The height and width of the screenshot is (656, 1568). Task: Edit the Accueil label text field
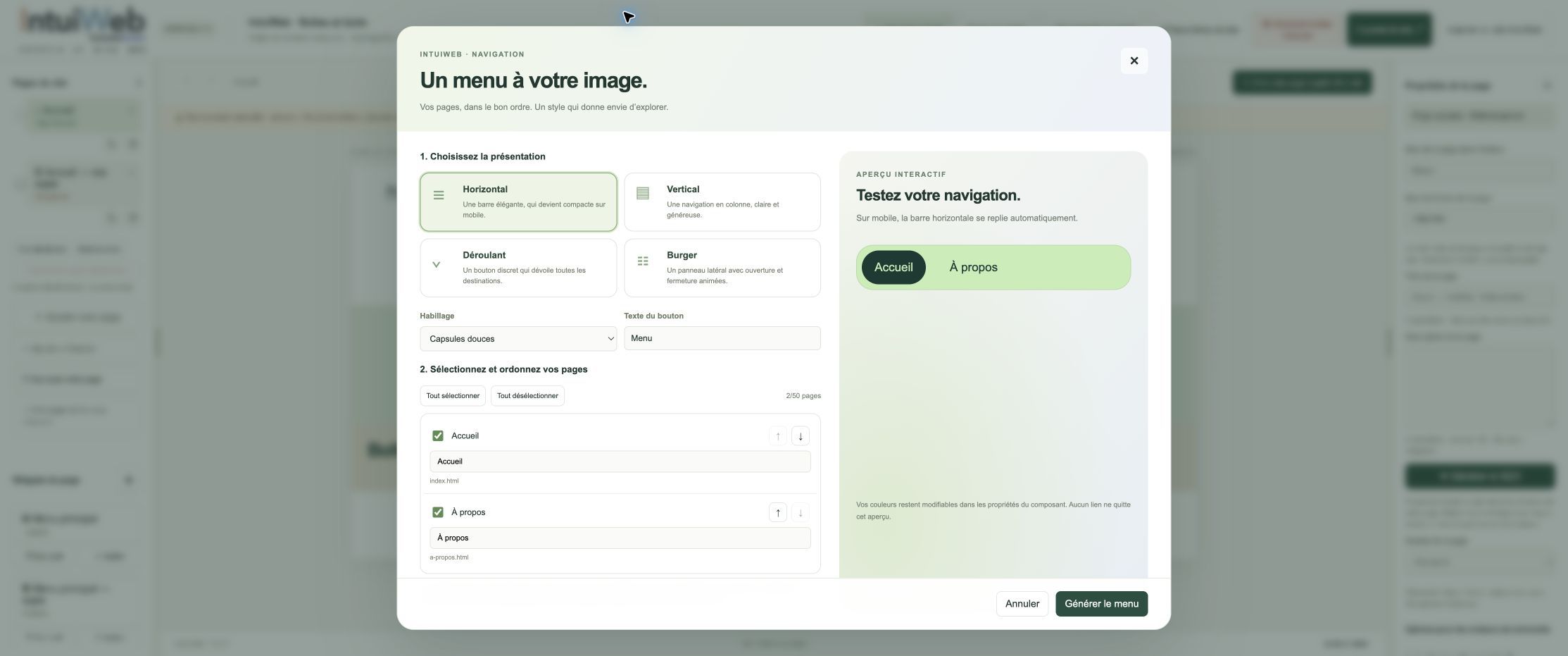click(x=620, y=462)
